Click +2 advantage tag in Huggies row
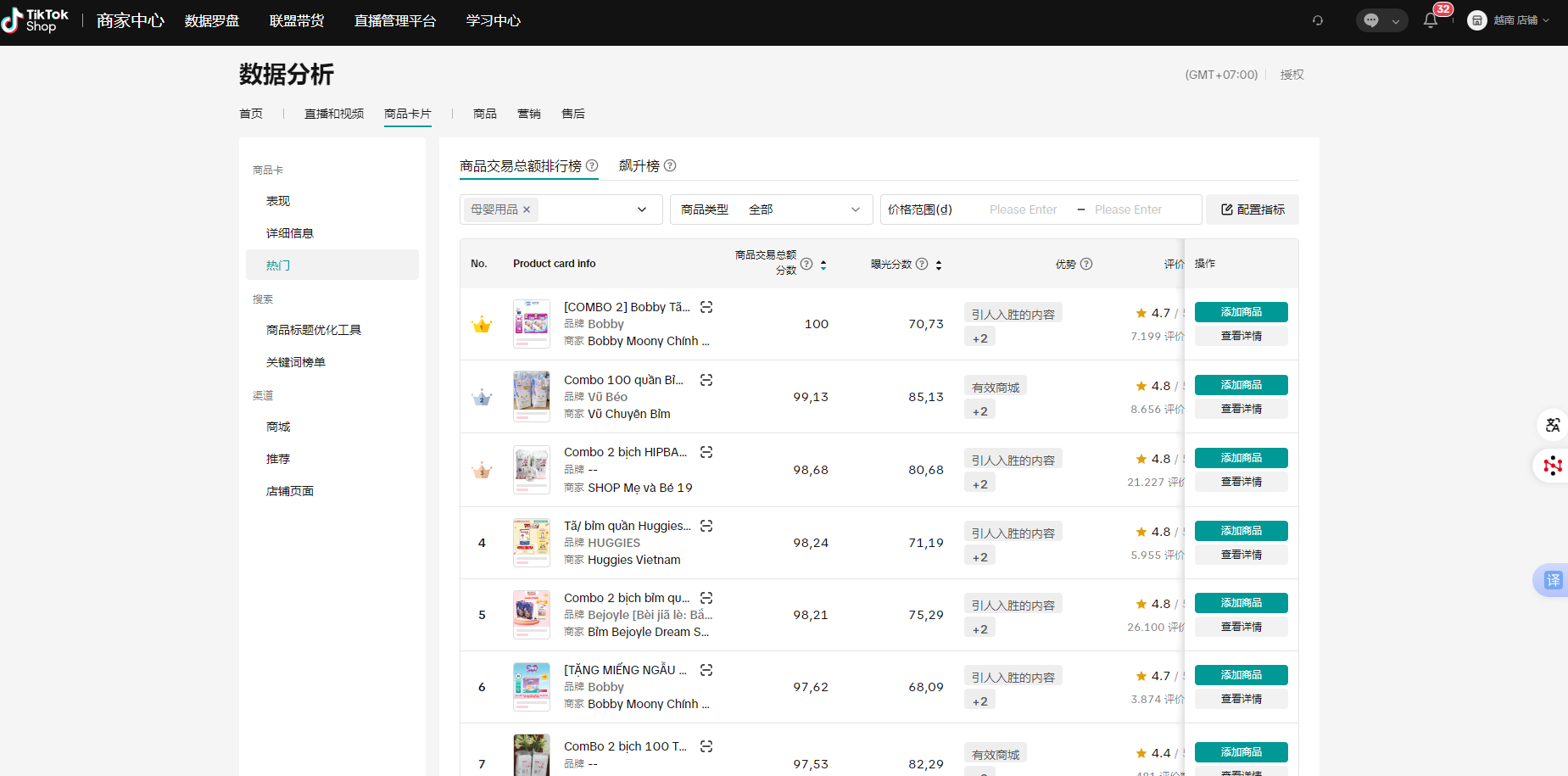Viewport: 1568px width, 776px height. point(979,557)
